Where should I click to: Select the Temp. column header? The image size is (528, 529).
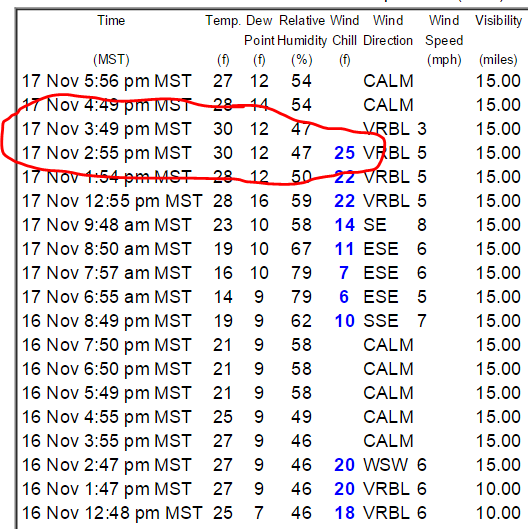pos(223,21)
